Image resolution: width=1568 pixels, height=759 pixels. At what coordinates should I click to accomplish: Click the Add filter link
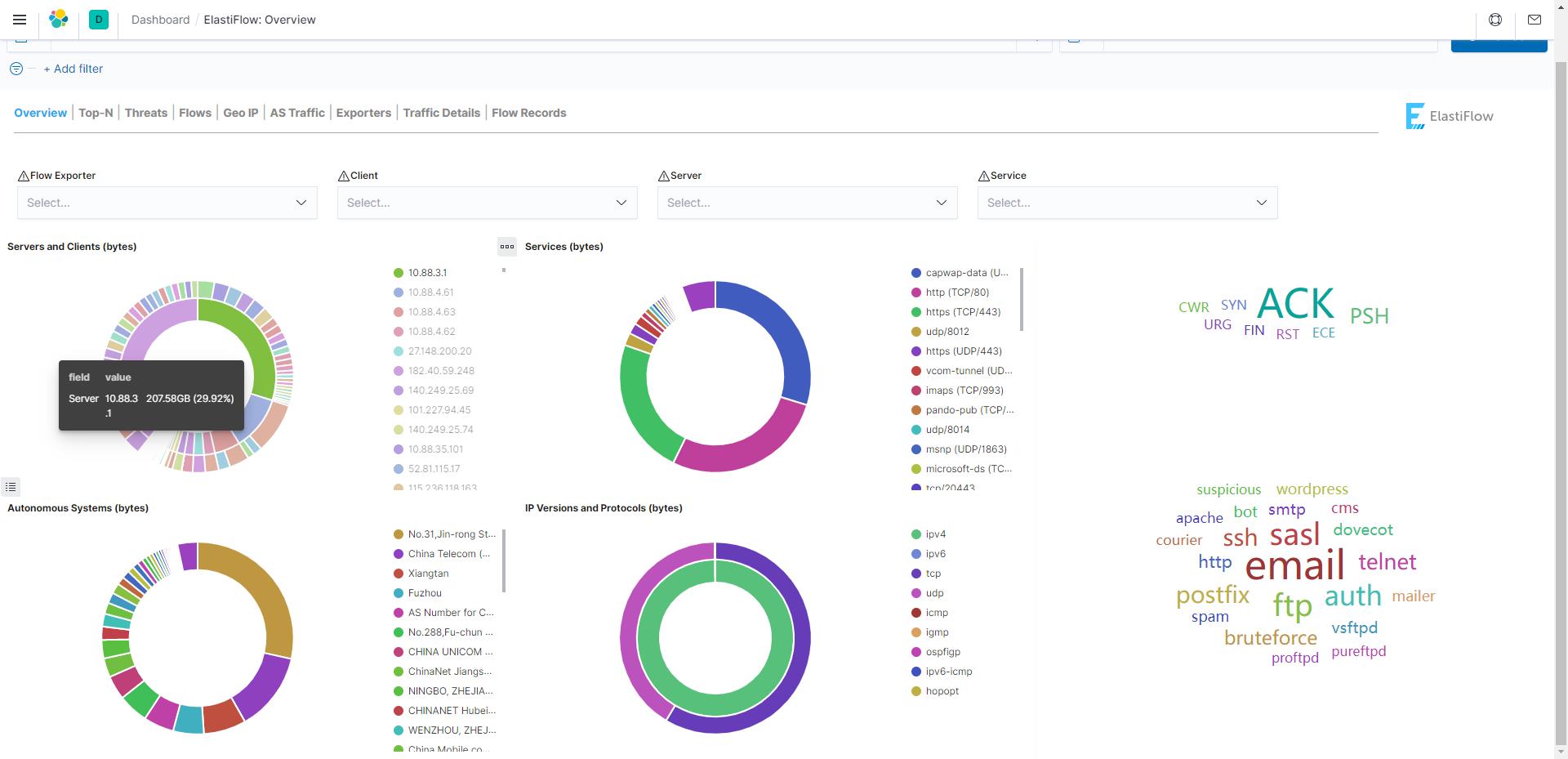pos(73,69)
